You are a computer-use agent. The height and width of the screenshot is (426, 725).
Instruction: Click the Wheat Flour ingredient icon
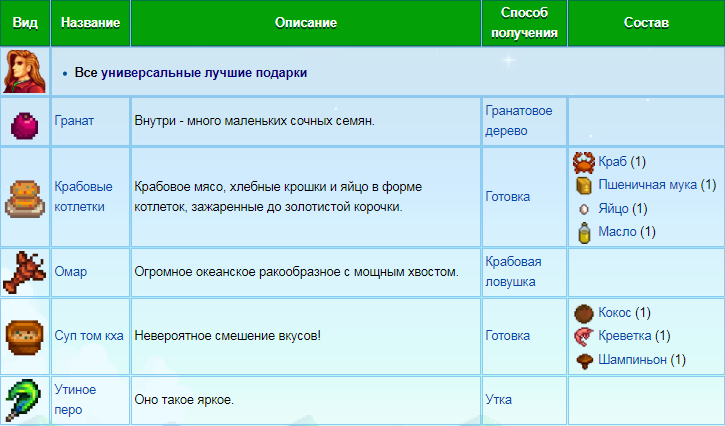tap(584, 185)
